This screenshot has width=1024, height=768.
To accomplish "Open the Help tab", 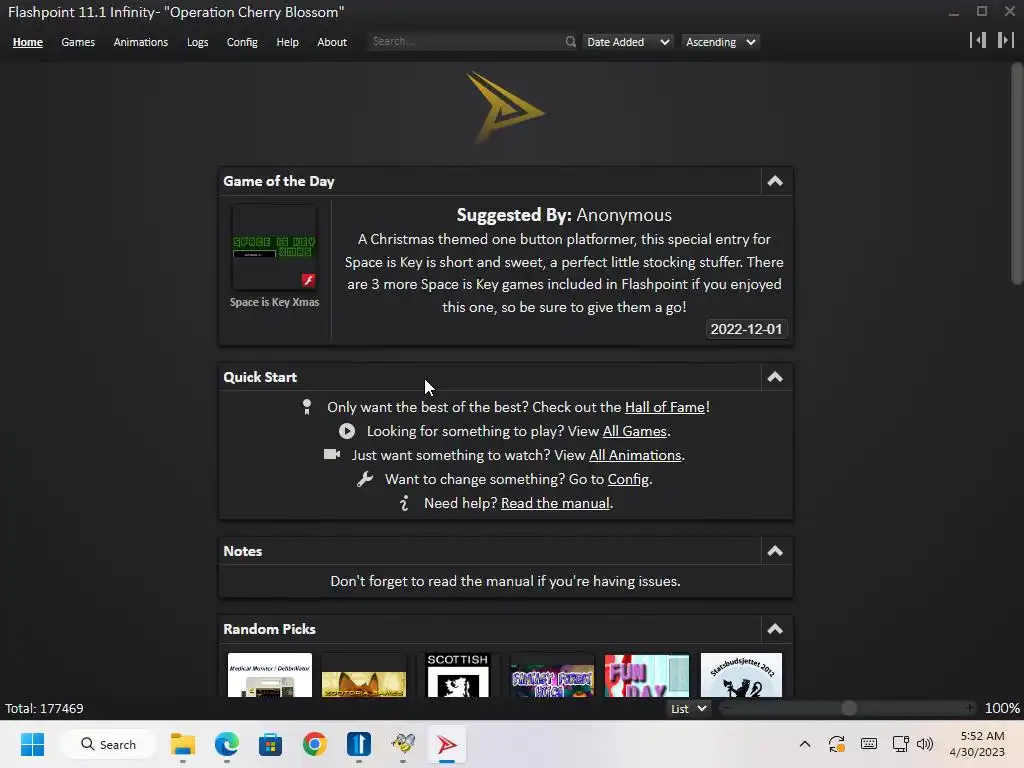I will pyautogui.click(x=287, y=42).
